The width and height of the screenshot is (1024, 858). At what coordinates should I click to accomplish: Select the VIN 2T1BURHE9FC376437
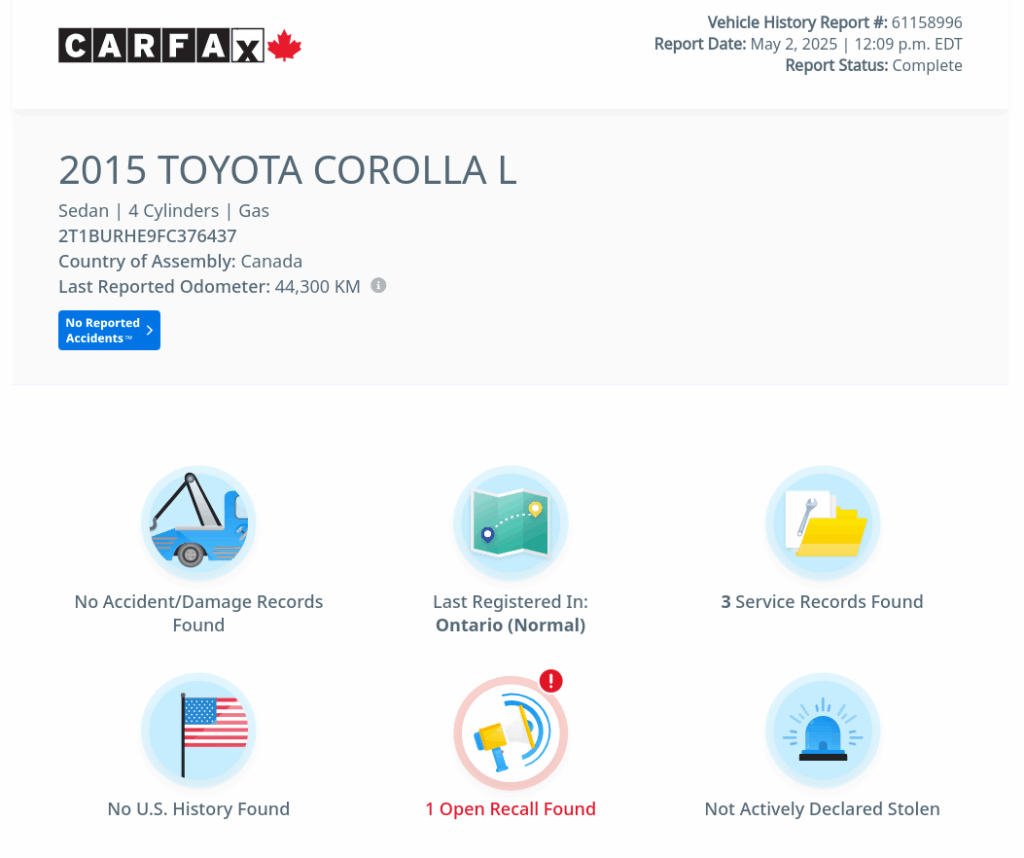(x=148, y=236)
